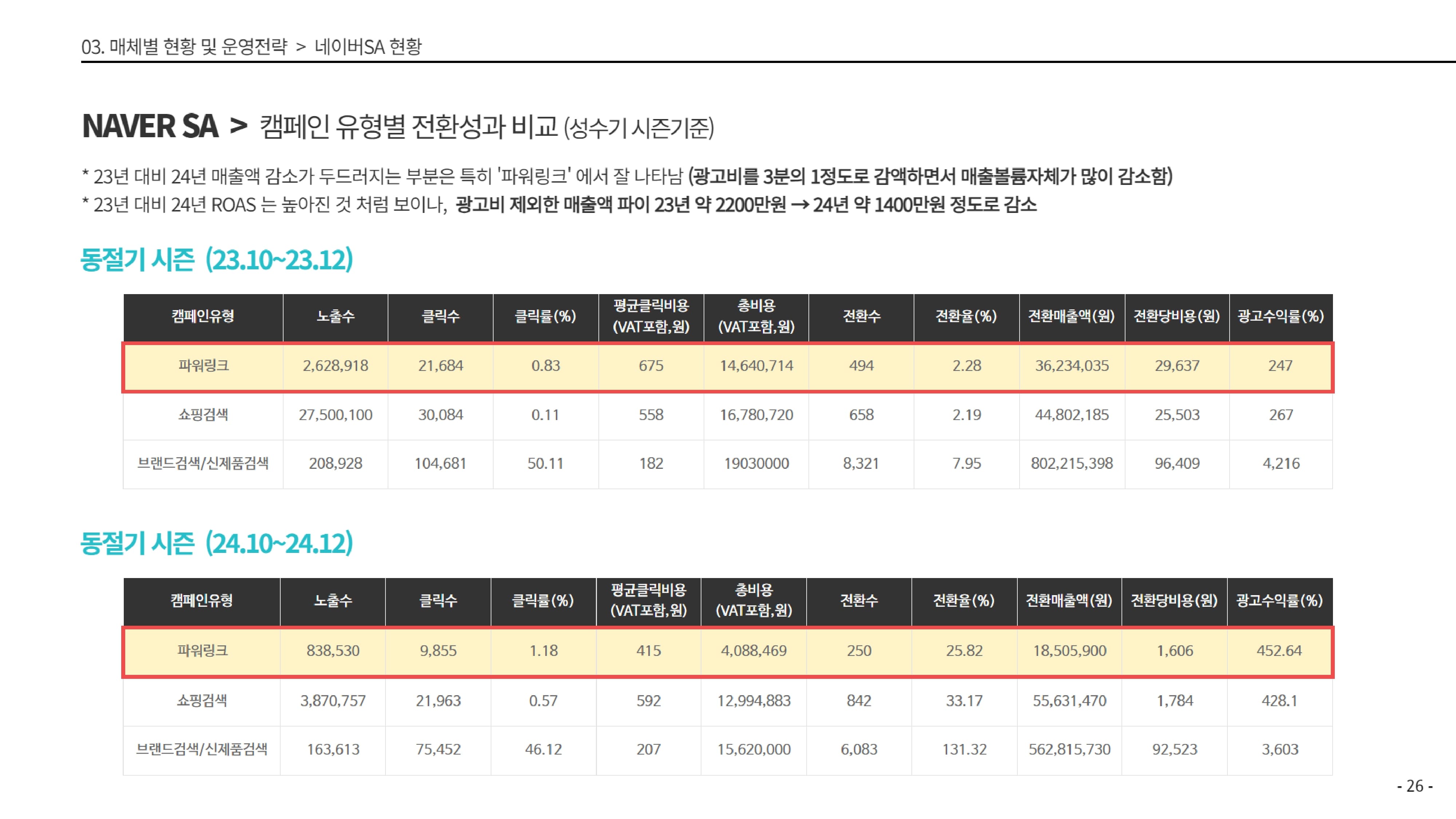Image resolution: width=1456 pixels, height=819 pixels.
Task: Click the cell value '50.11'
Action: 545,463
